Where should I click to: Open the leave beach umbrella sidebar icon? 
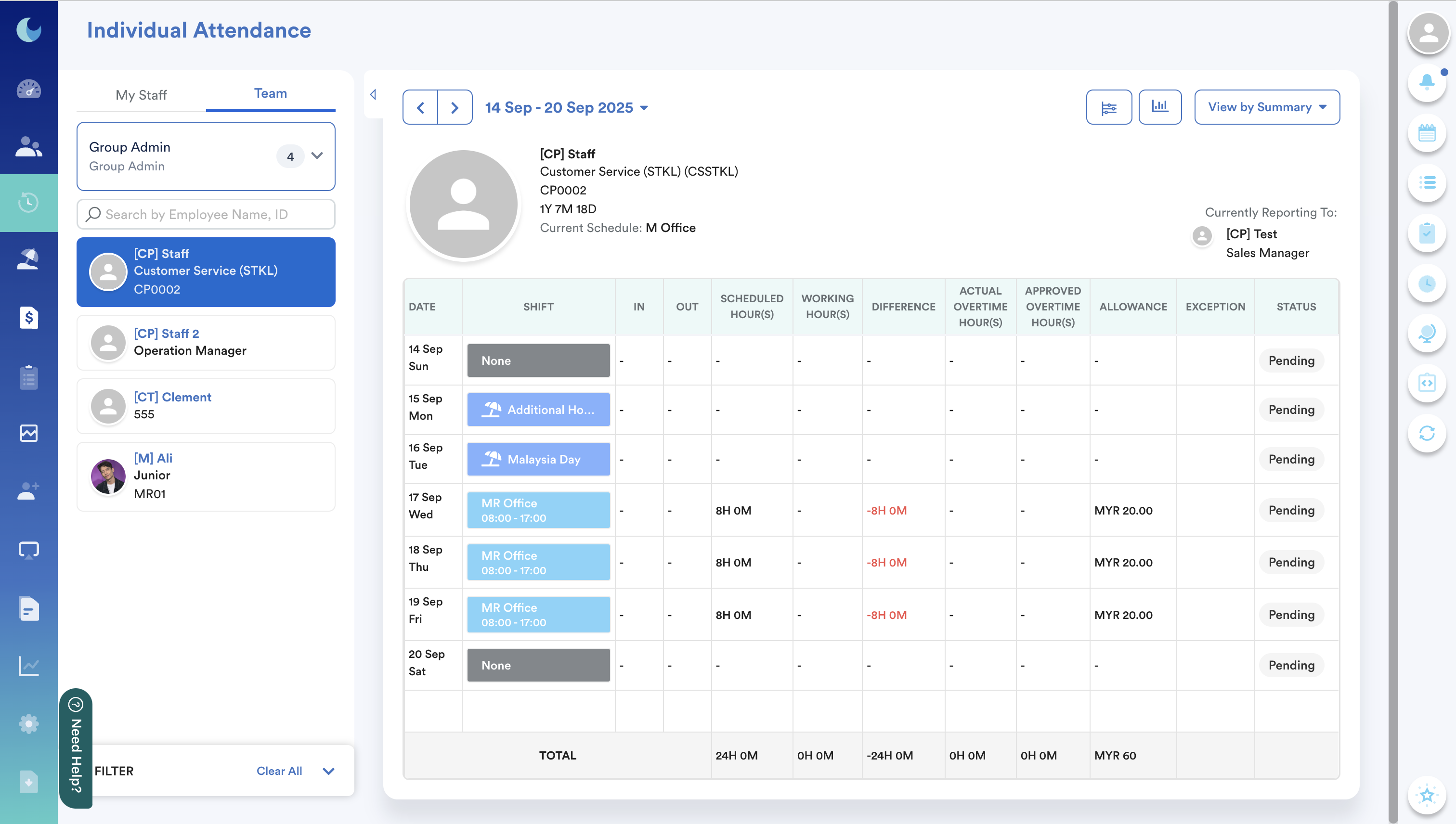click(x=28, y=259)
